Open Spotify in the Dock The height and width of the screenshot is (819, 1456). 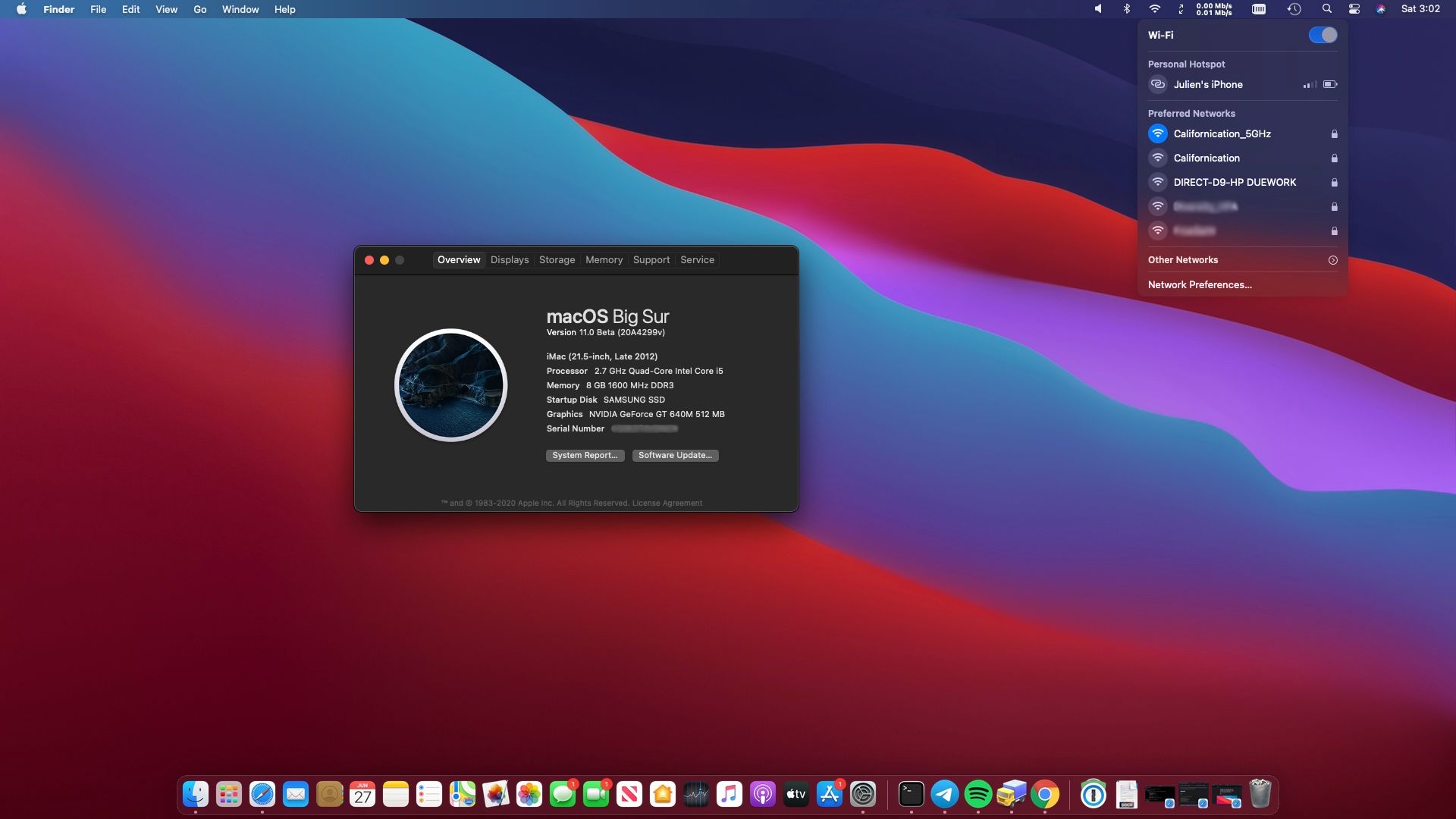point(979,794)
